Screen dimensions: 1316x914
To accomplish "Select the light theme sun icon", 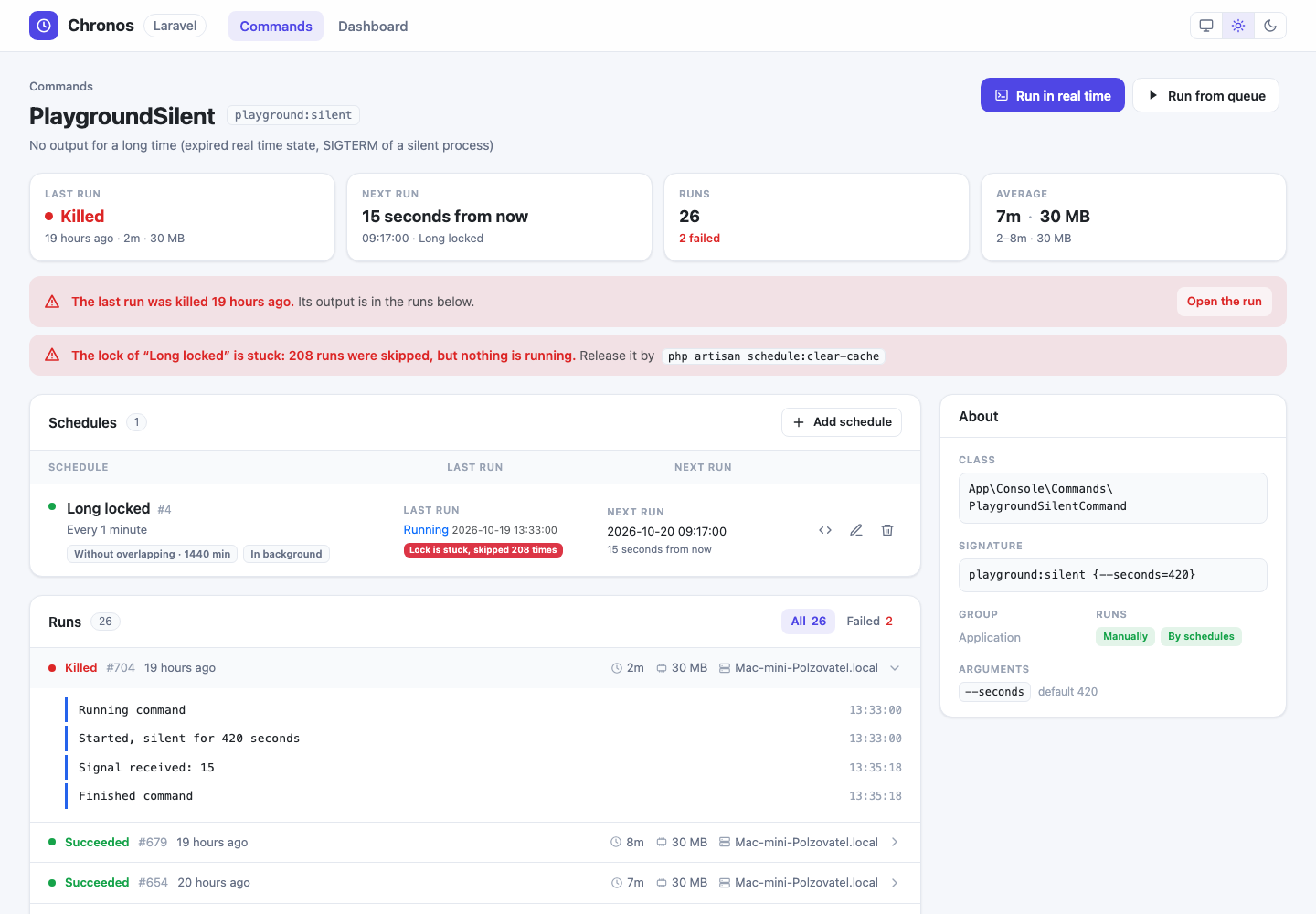I will coord(1238,26).
